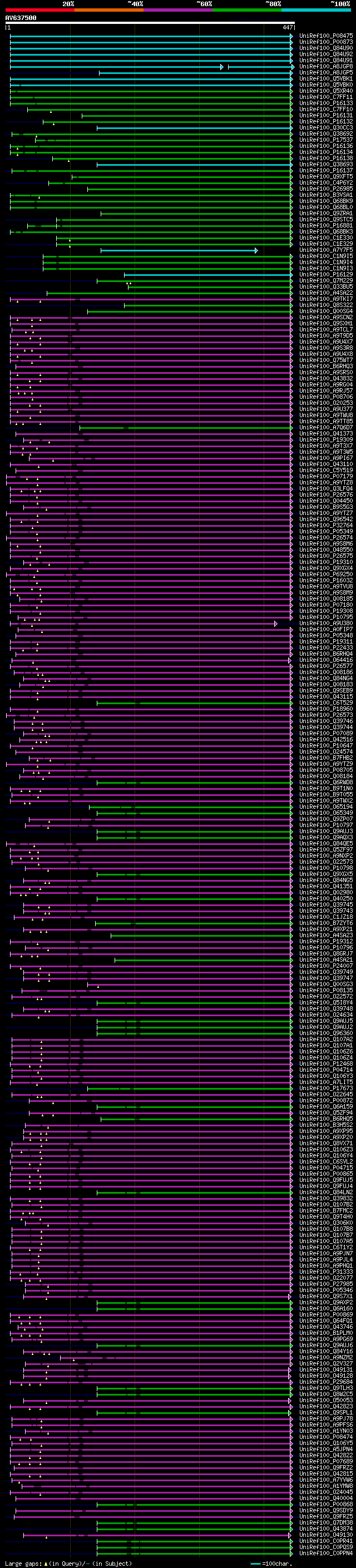356x1568 pixels.
Task: Click the green ~80% identity legend bar
Action: (247, 10)
